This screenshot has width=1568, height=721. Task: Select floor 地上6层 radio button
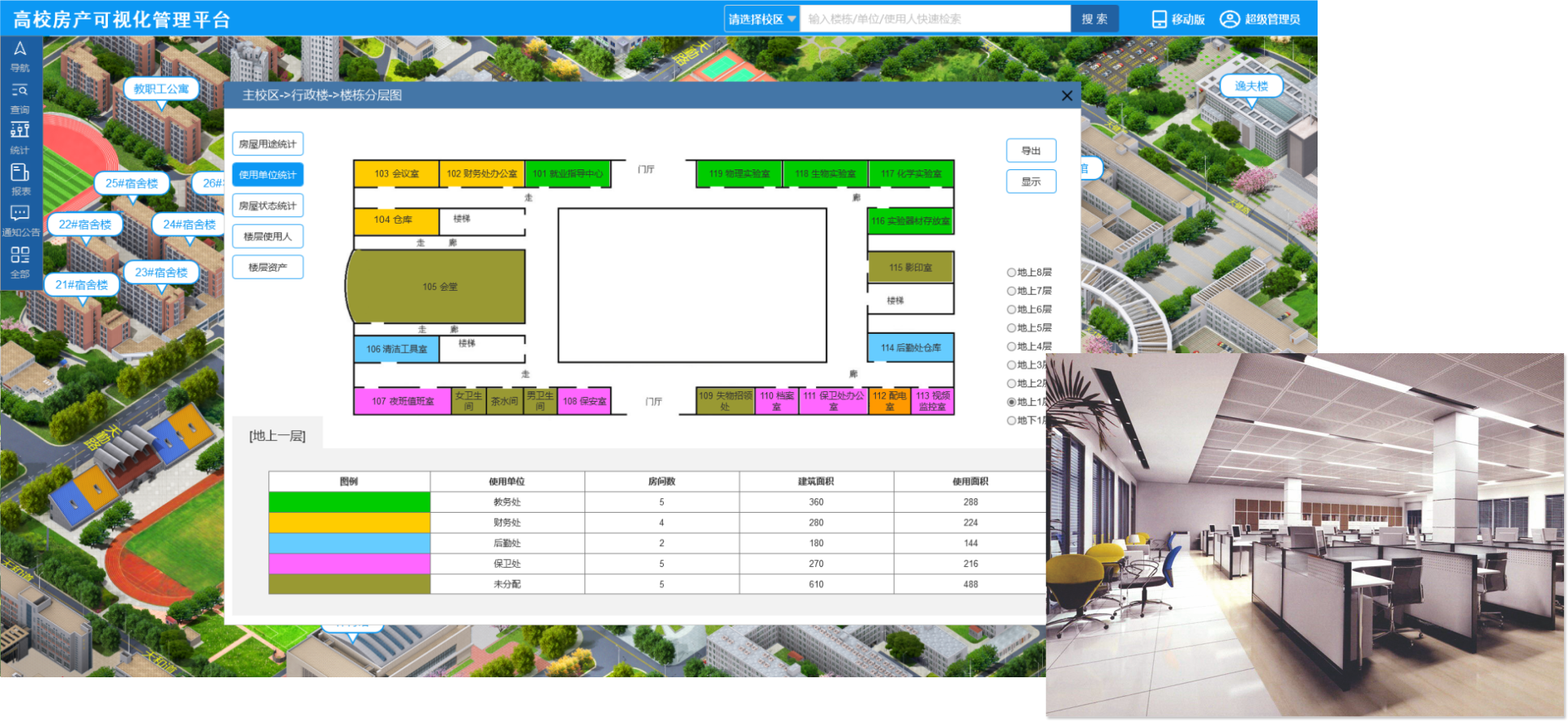click(x=1011, y=309)
